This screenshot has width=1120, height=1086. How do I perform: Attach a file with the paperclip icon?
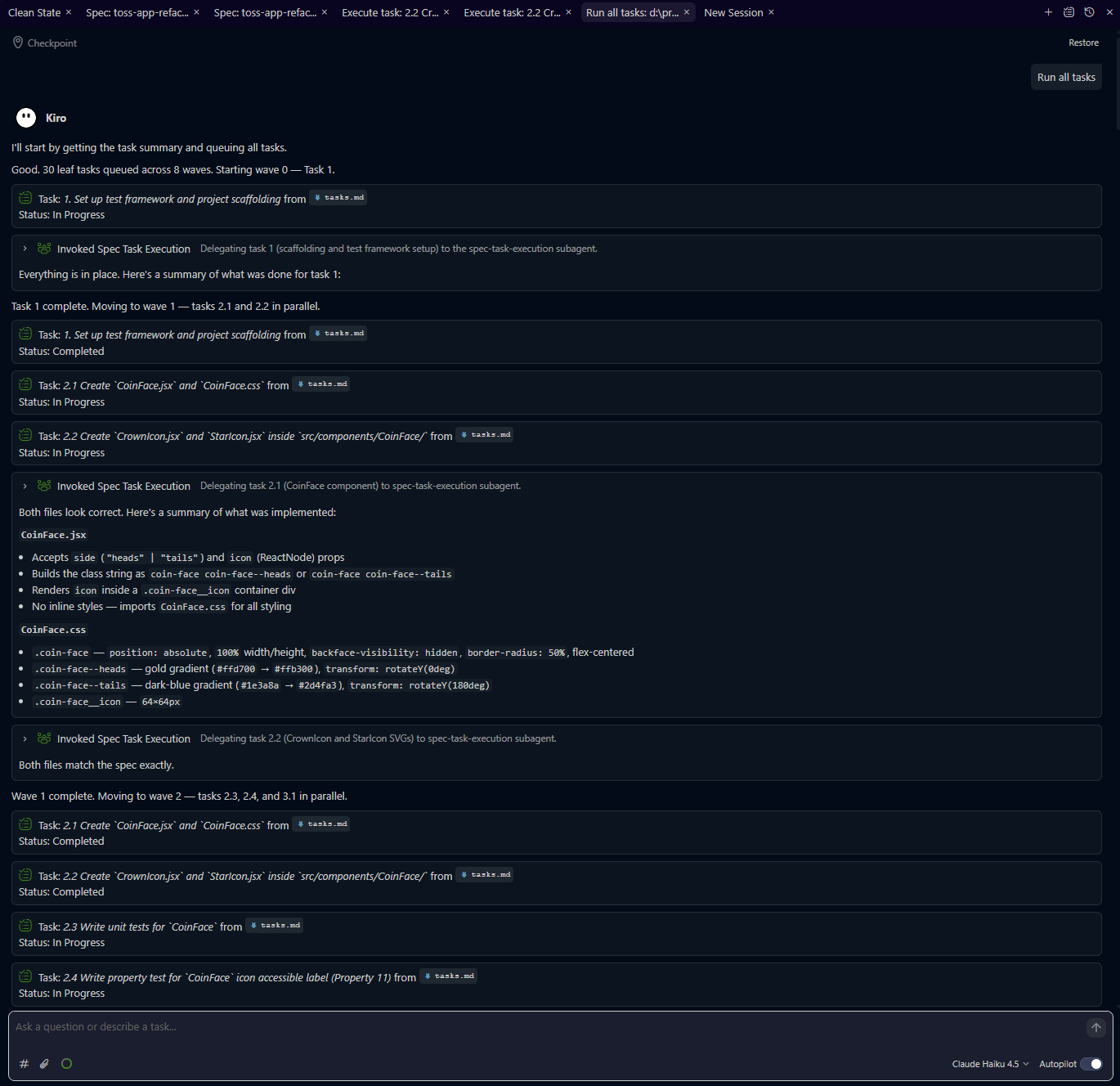(45, 1064)
